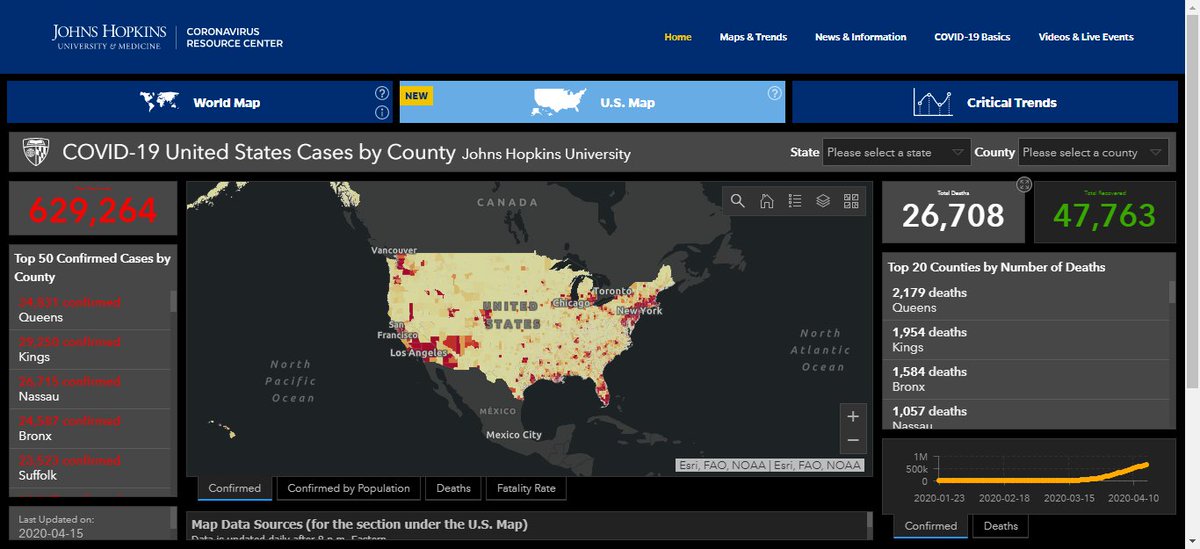The height and width of the screenshot is (549, 1200).
Task: Click the world map globe icon
Action: [x=159, y=102]
